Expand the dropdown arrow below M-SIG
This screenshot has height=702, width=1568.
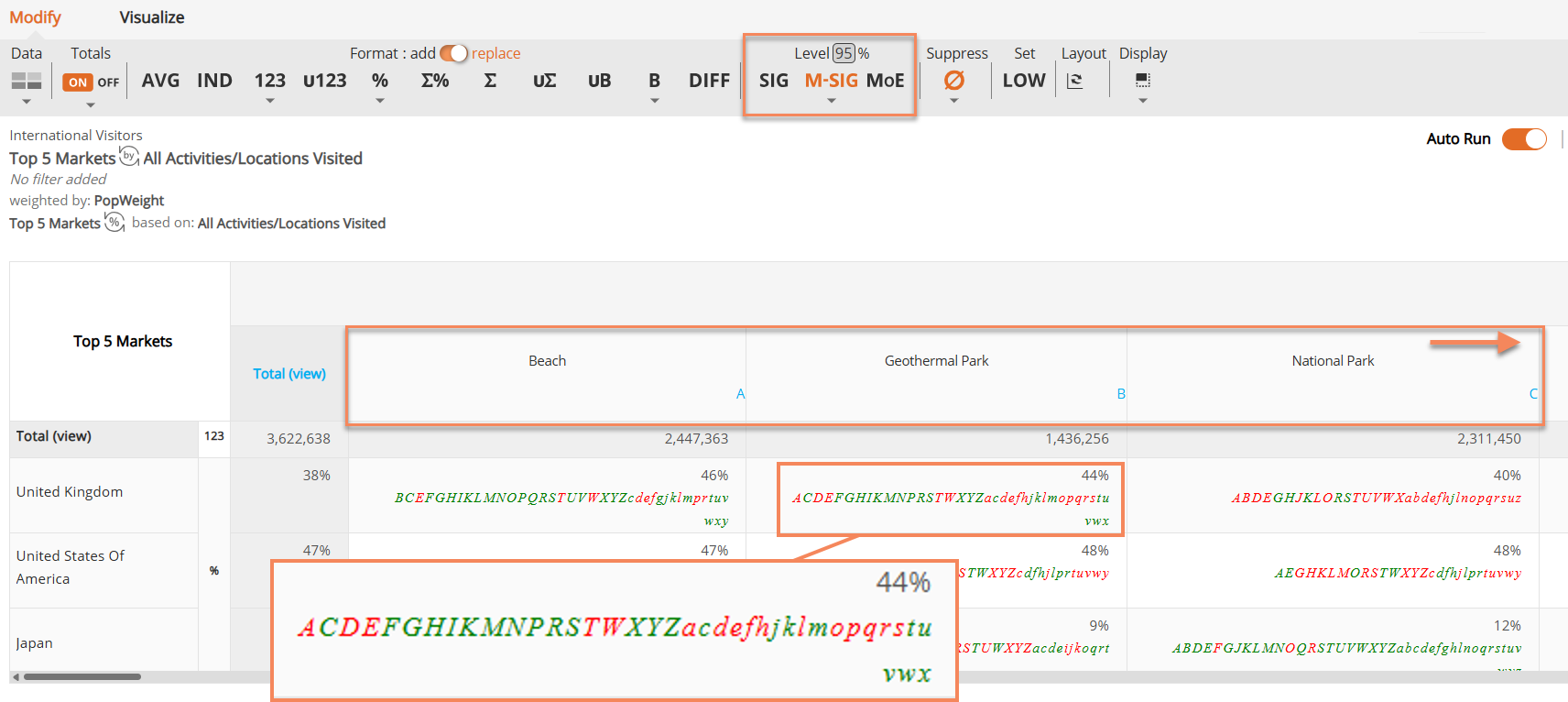coord(832,101)
